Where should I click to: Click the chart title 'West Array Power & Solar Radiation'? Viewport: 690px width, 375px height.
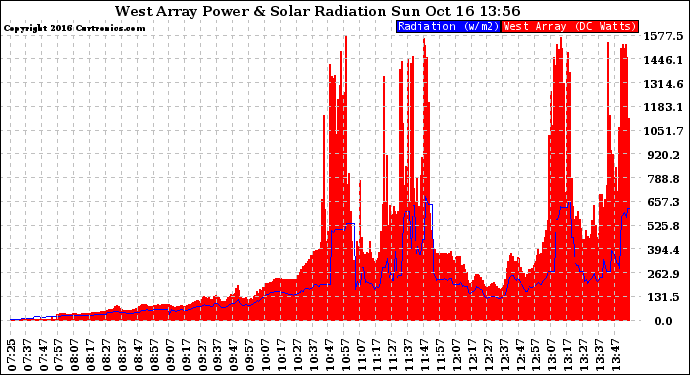[250, 11]
